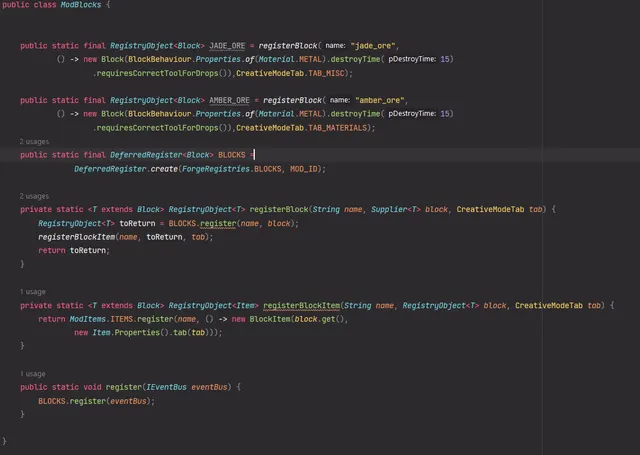Viewport: 640px width, 455px height.
Task: Click the ModItems class reference
Action: [87, 319]
